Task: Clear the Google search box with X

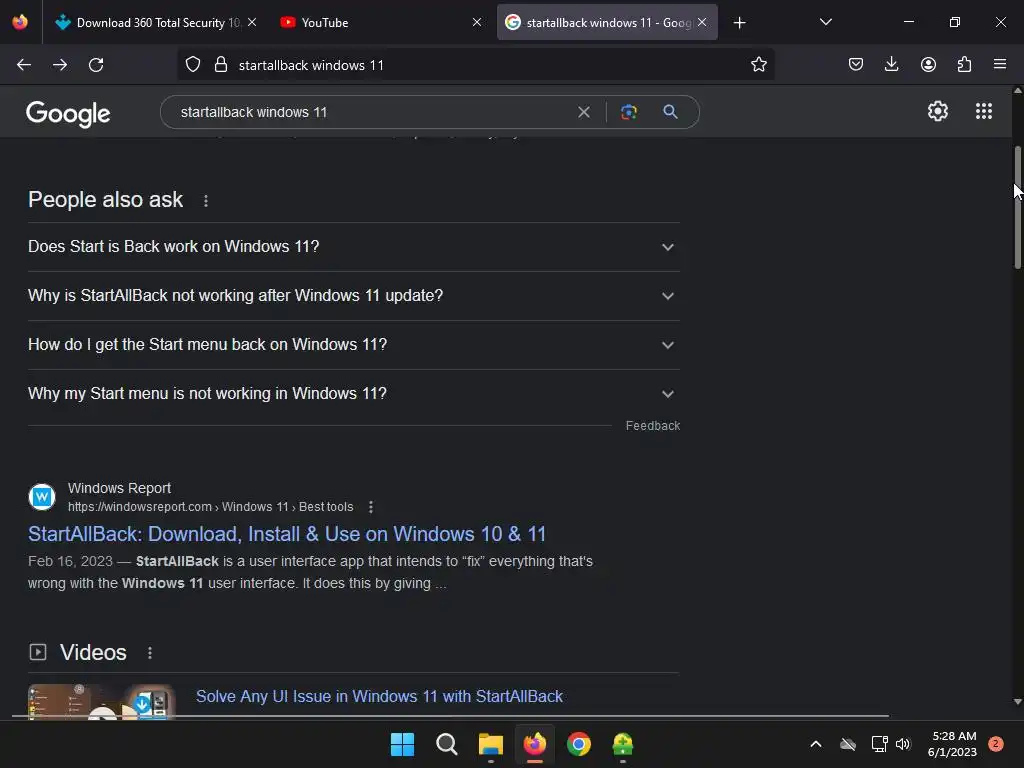Action: [584, 112]
